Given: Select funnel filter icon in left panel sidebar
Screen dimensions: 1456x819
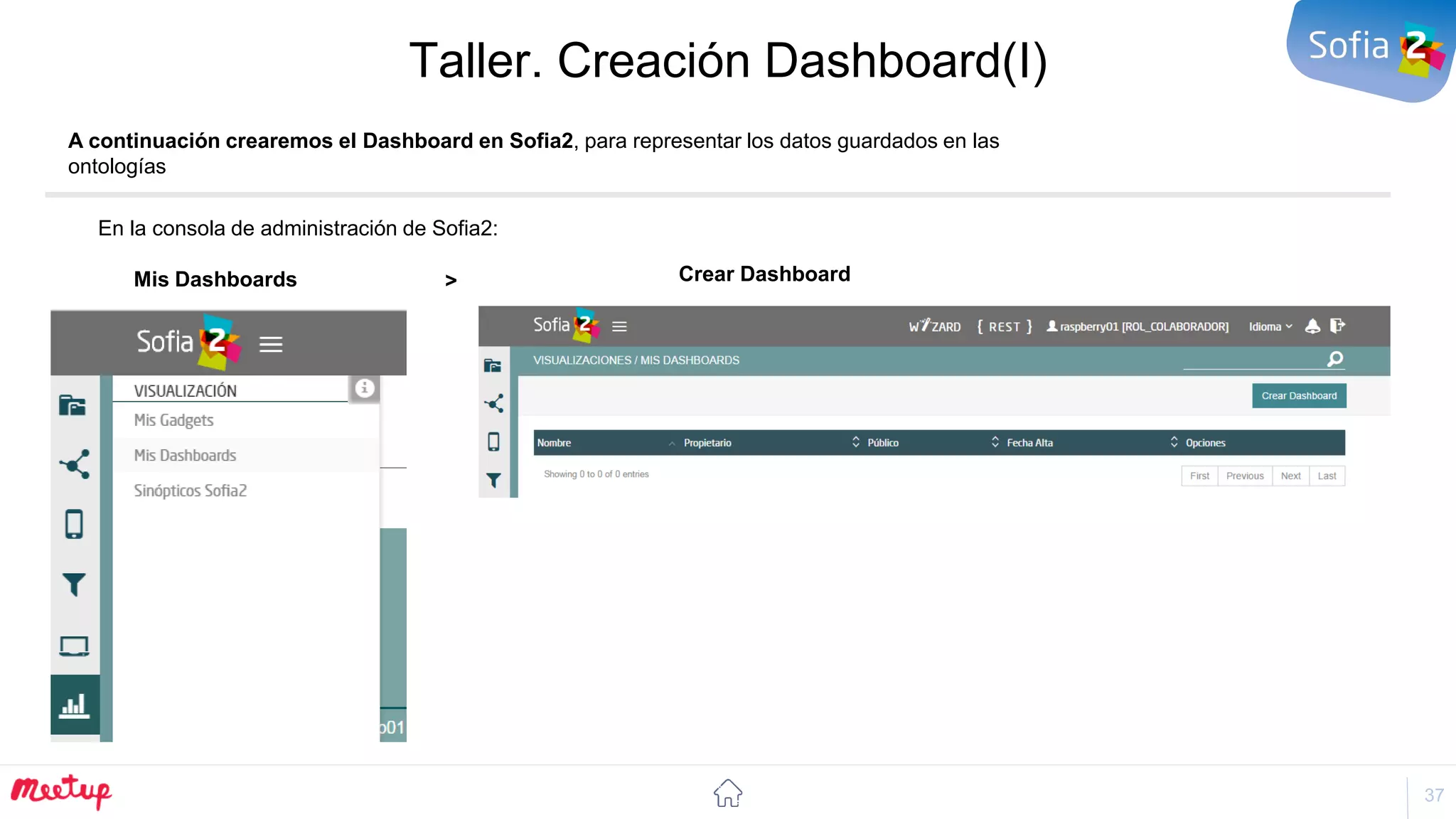Looking at the screenshot, I should tap(74, 585).
